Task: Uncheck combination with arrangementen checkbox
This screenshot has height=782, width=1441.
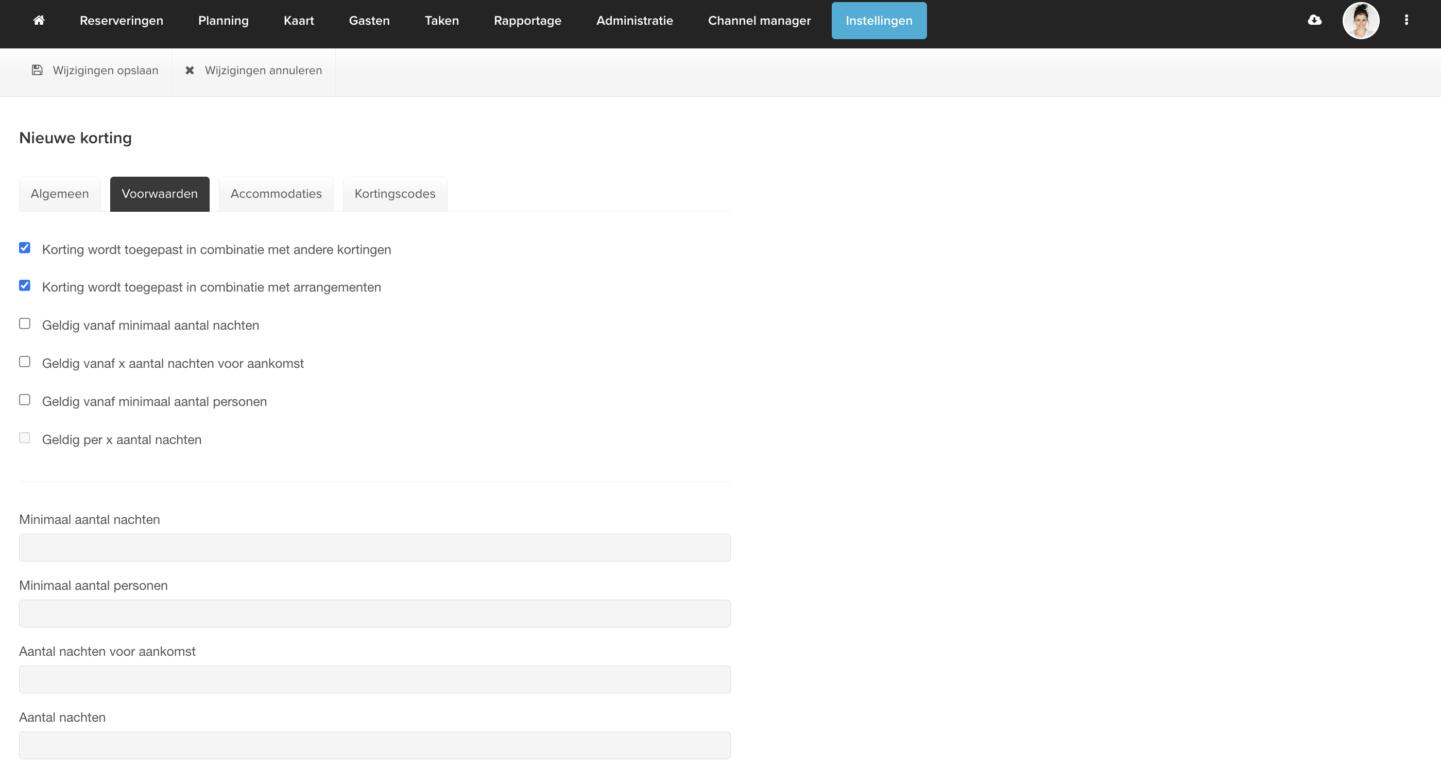Action: 25,286
